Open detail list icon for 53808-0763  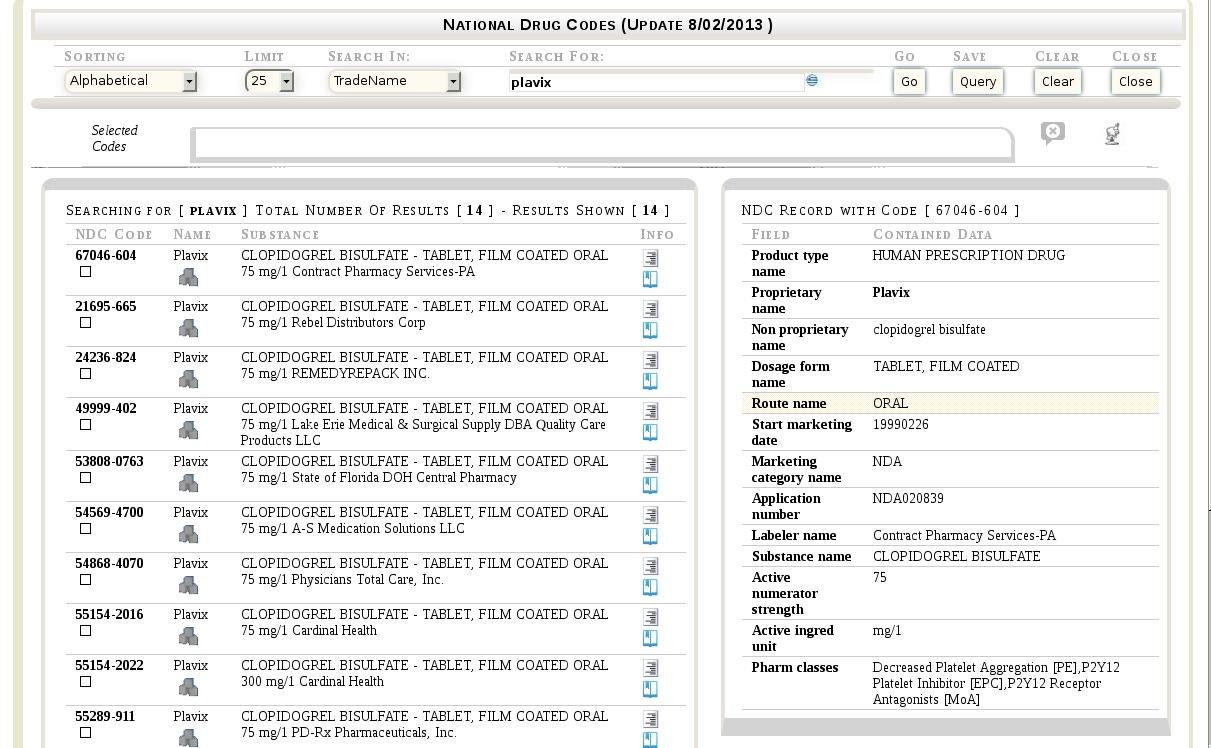coord(651,463)
